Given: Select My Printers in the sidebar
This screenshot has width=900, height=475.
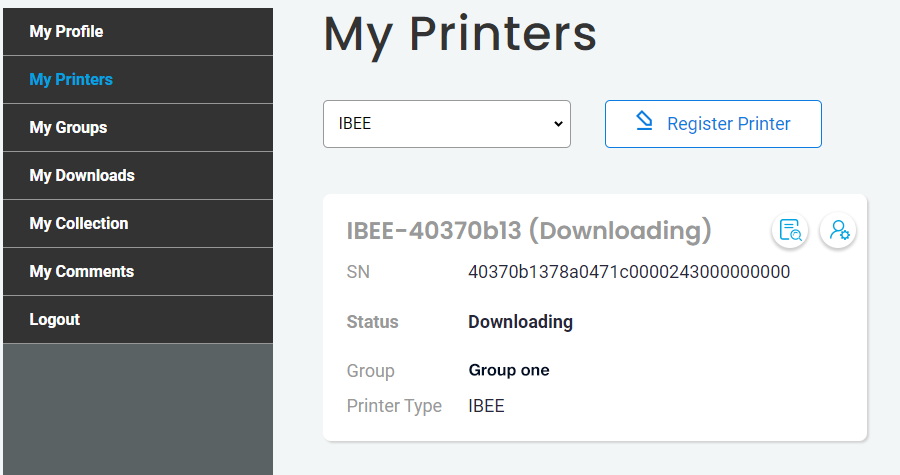Looking at the screenshot, I should [71, 80].
